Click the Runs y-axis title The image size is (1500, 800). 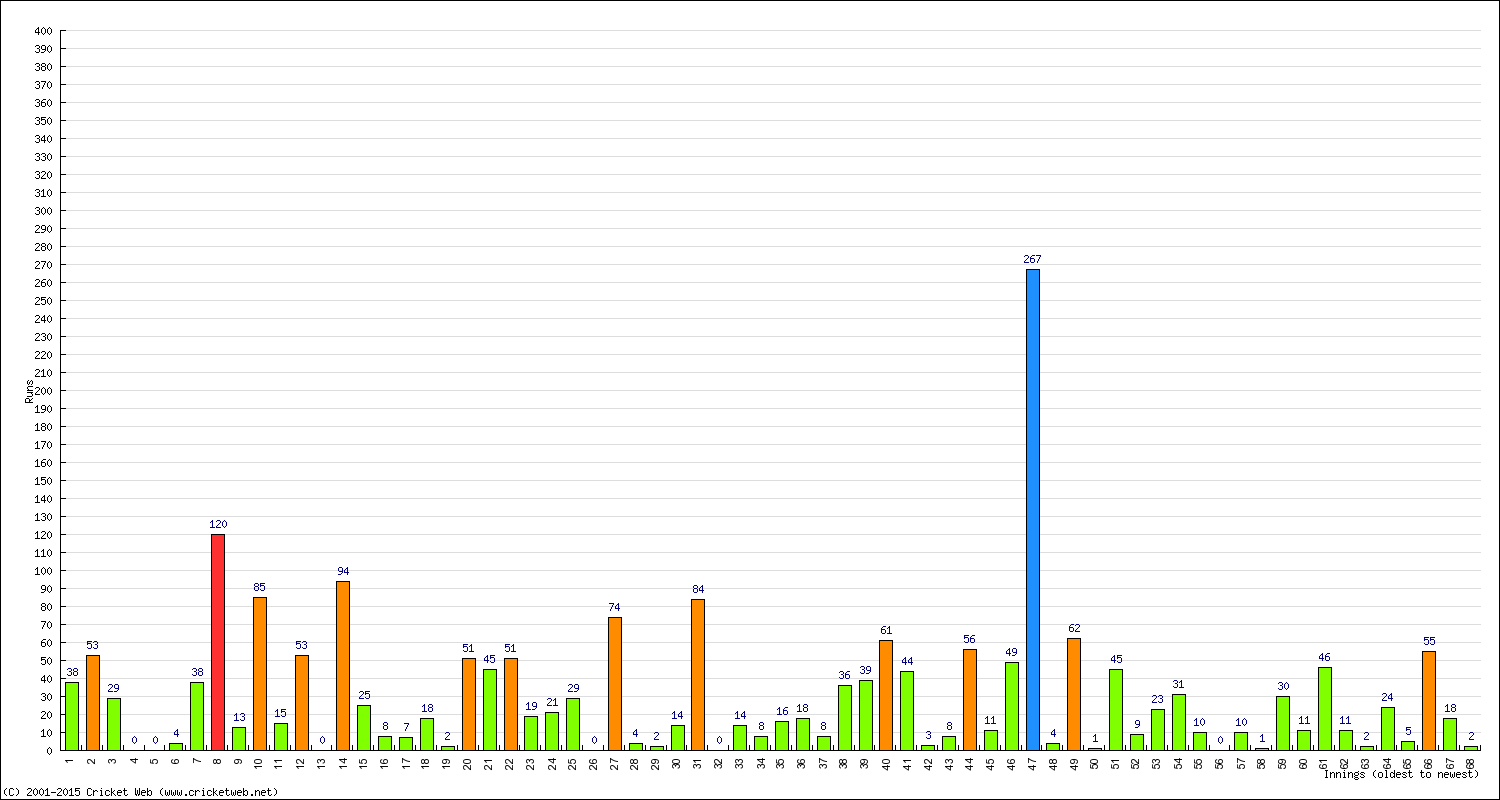pos(29,391)
